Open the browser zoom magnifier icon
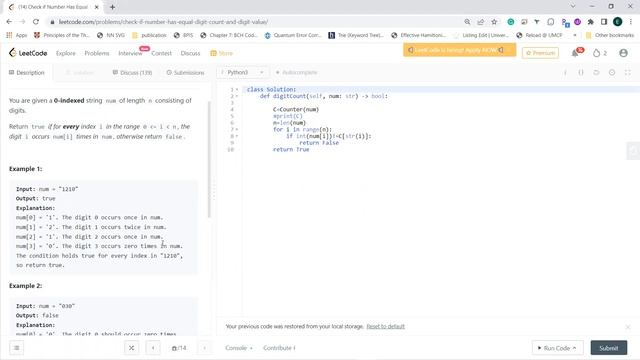Screen dimensions: 640x360 point(467,22)
